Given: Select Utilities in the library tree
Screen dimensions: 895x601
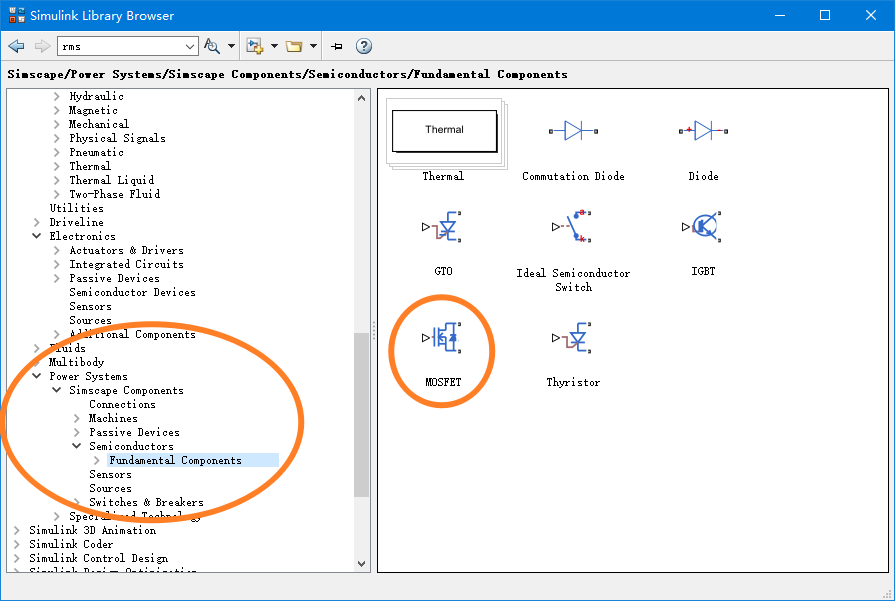Looking at the screenshot, I should click(76, 208).
